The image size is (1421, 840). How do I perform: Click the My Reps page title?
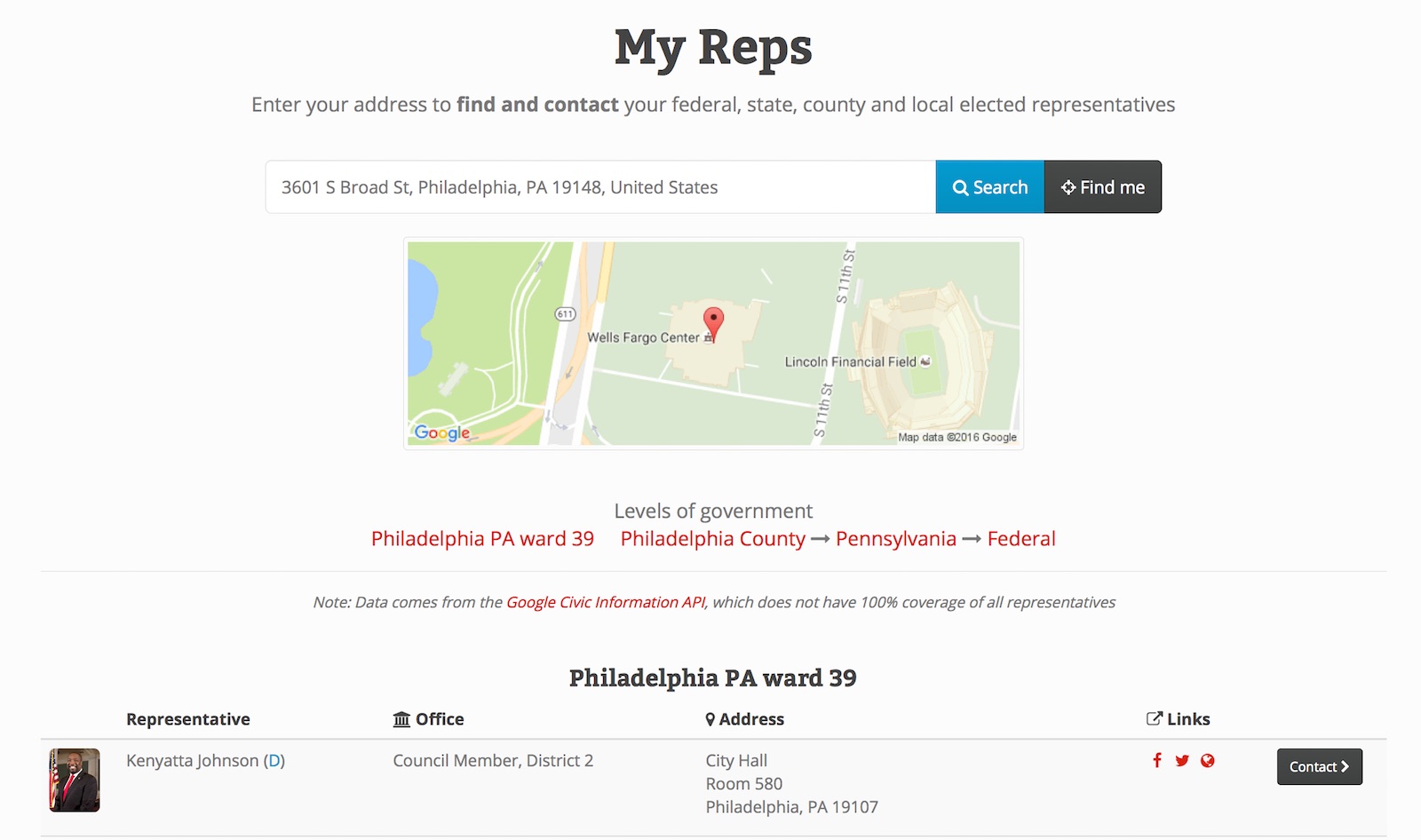[713, 48]
